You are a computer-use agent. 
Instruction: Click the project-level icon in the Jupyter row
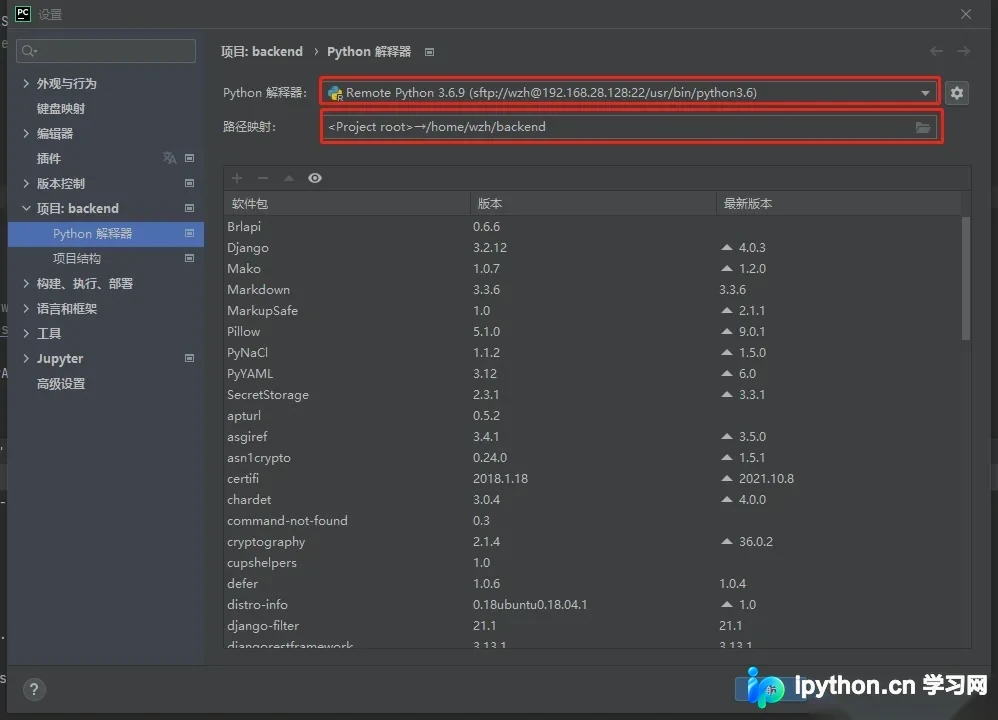pyautogui.click(x=189, y=358)
